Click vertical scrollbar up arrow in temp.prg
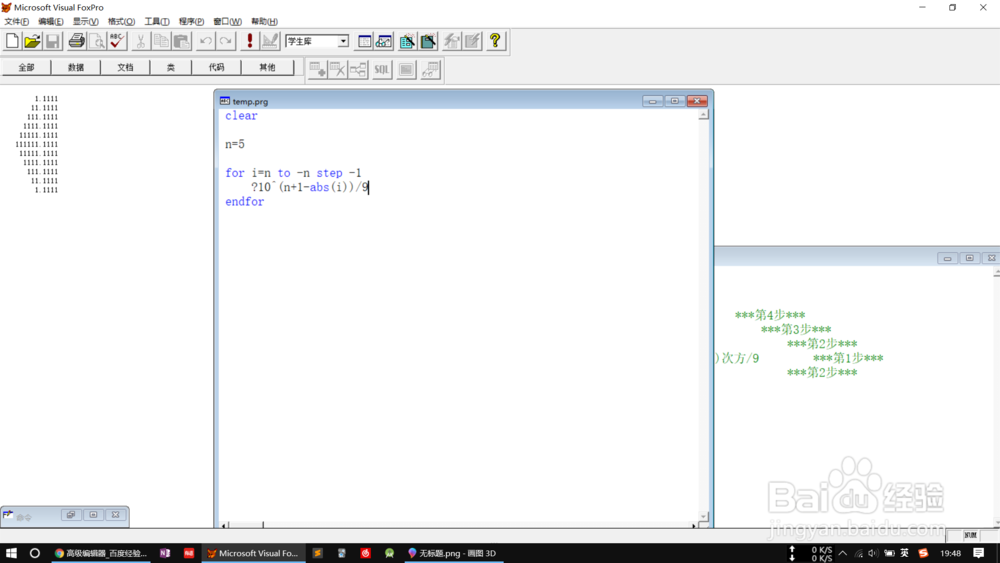1000x563 pixels. tap(703, 115)
